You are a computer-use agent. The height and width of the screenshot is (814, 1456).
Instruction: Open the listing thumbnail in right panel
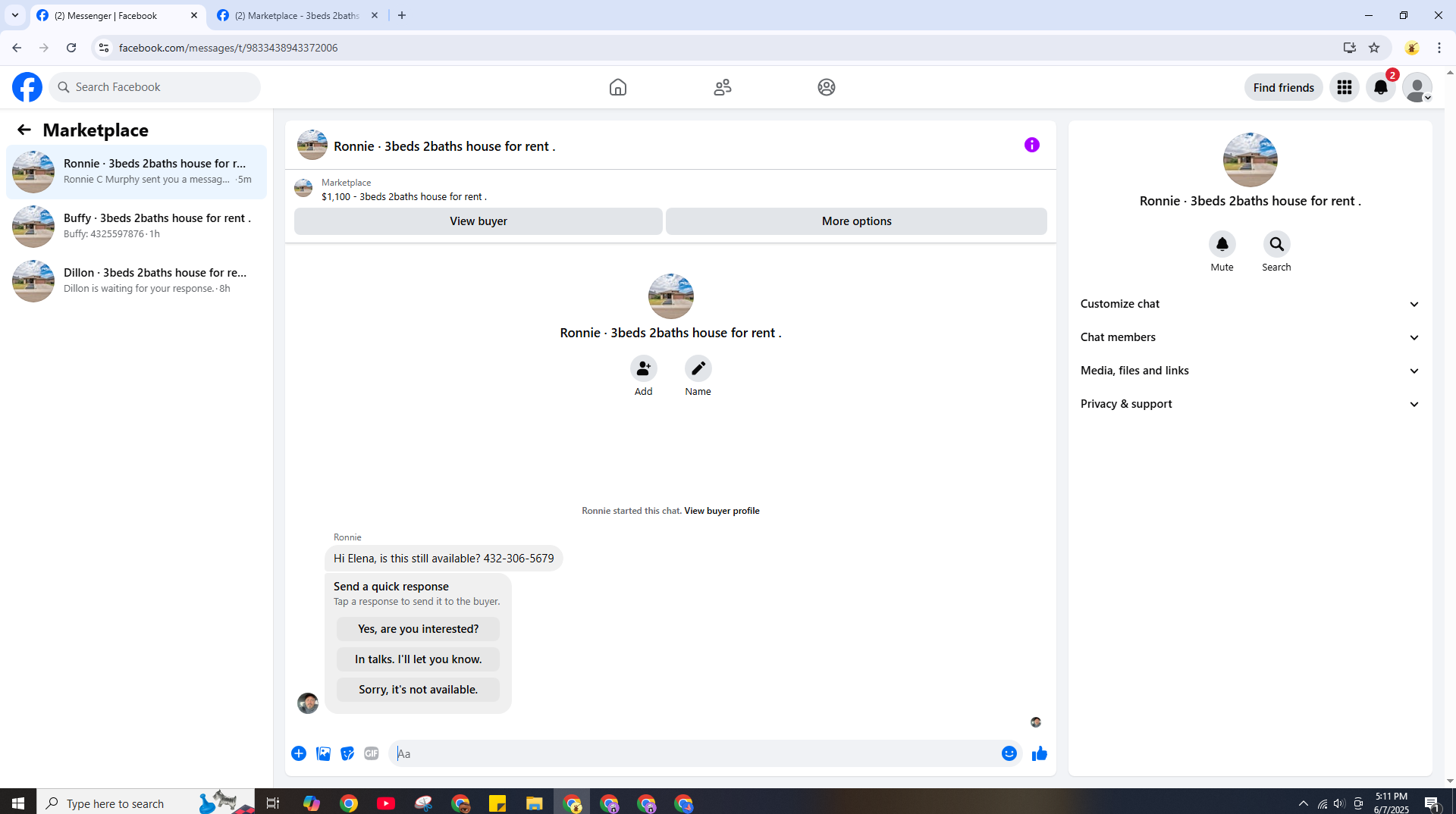tap(1250, 160)
